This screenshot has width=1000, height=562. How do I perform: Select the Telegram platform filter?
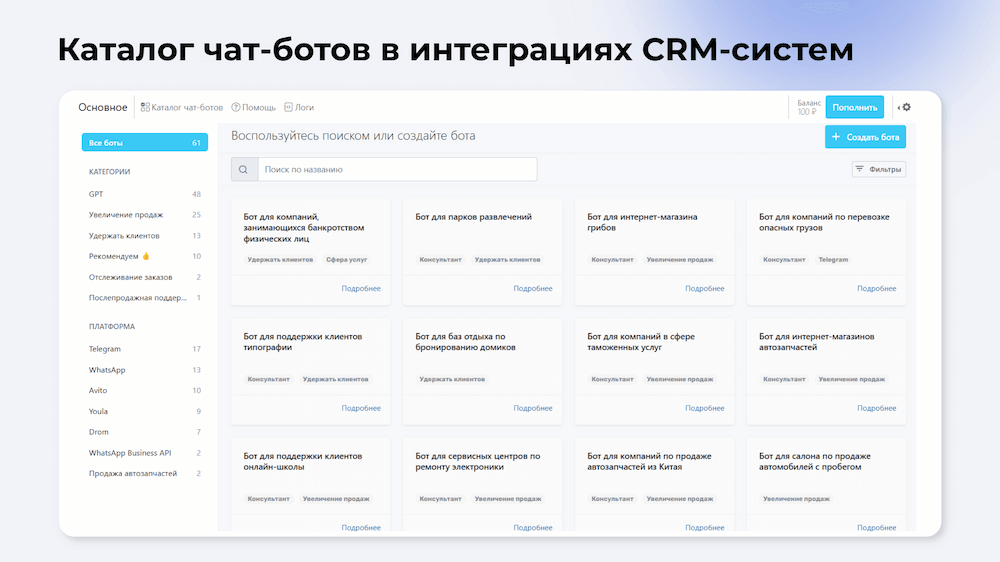click(x=105, y=349)
